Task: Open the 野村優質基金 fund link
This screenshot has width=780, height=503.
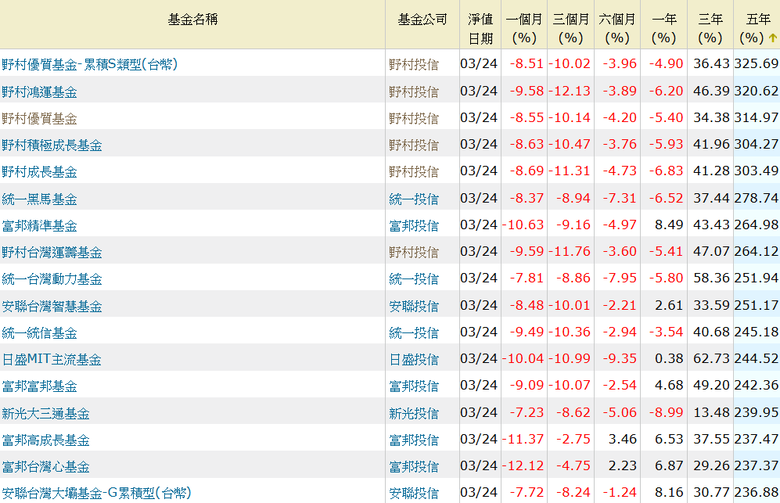Action: click(x=39, y=118)
